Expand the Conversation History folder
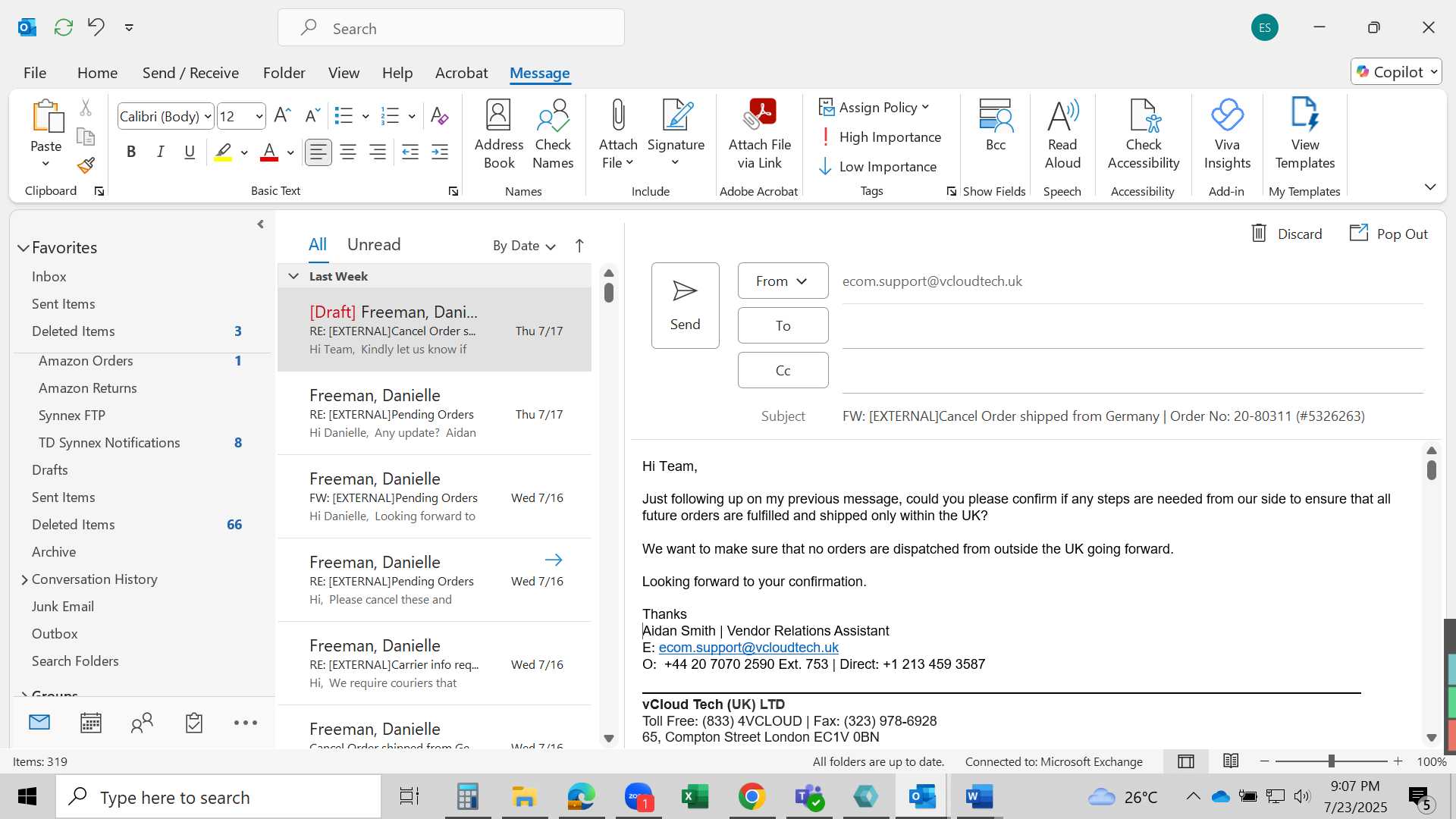The width and height of the screenshot is (1456, 819). pyautogui.click(x=24, y=579)
